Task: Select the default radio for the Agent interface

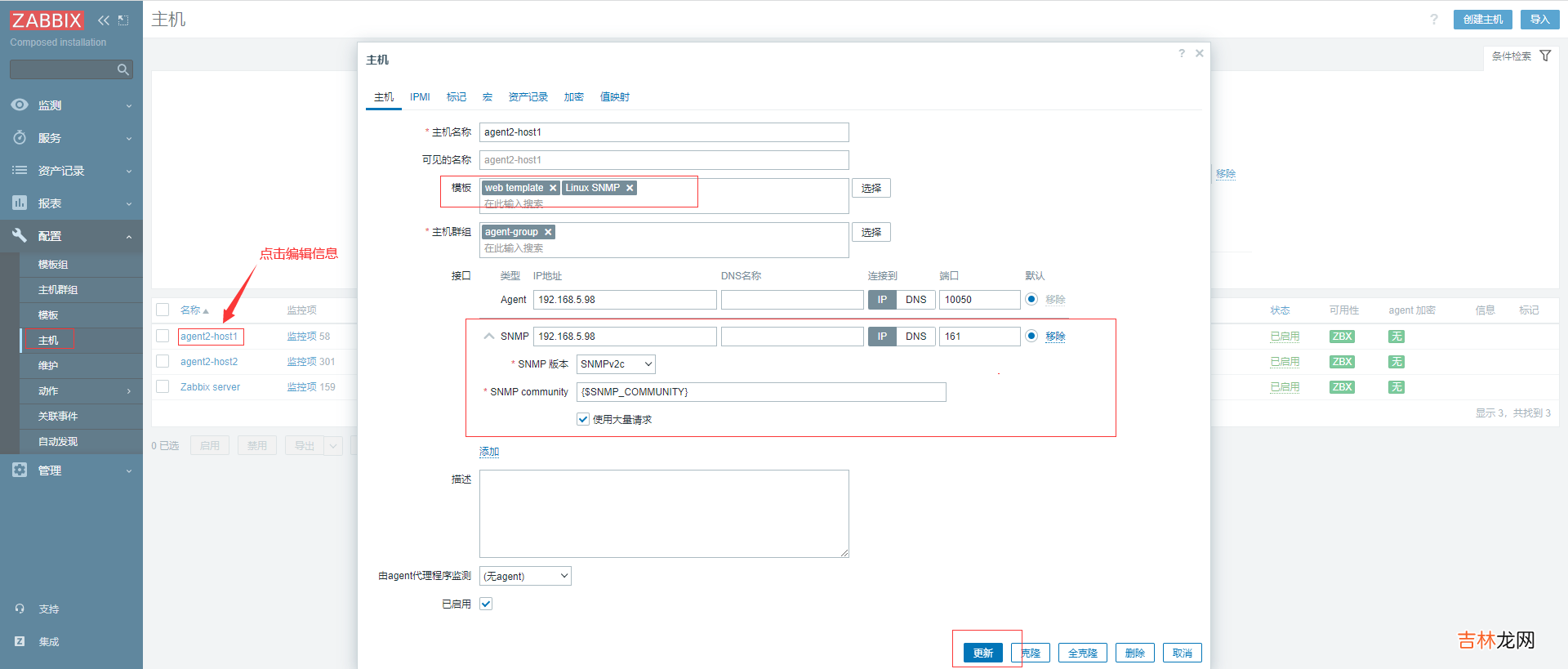Action: 1031,299
